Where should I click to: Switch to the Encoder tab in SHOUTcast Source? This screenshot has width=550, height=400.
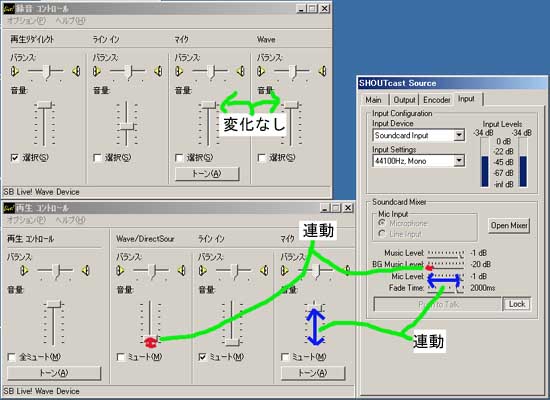pos(437,100)
